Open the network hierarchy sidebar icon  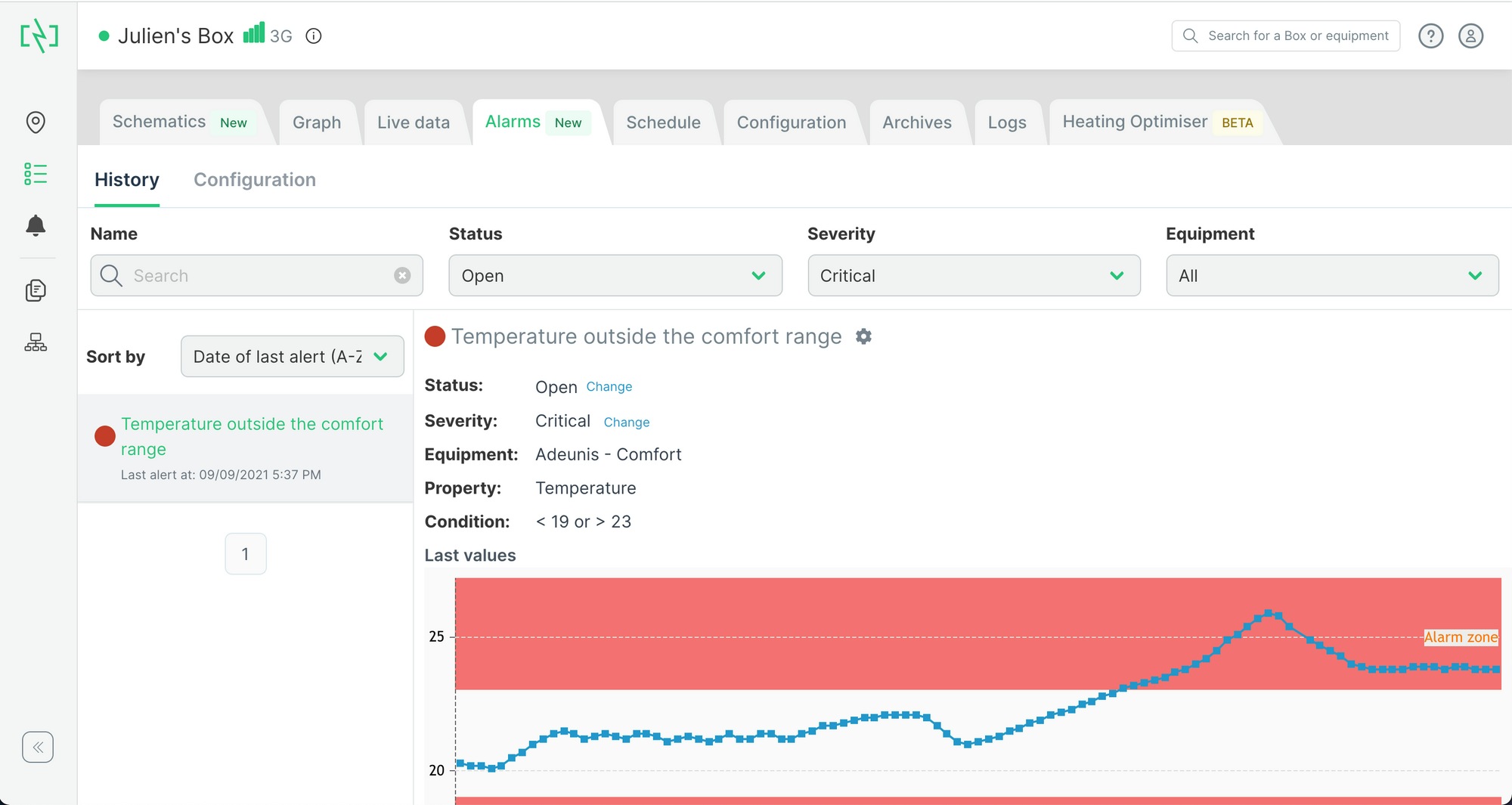(36, 343)
